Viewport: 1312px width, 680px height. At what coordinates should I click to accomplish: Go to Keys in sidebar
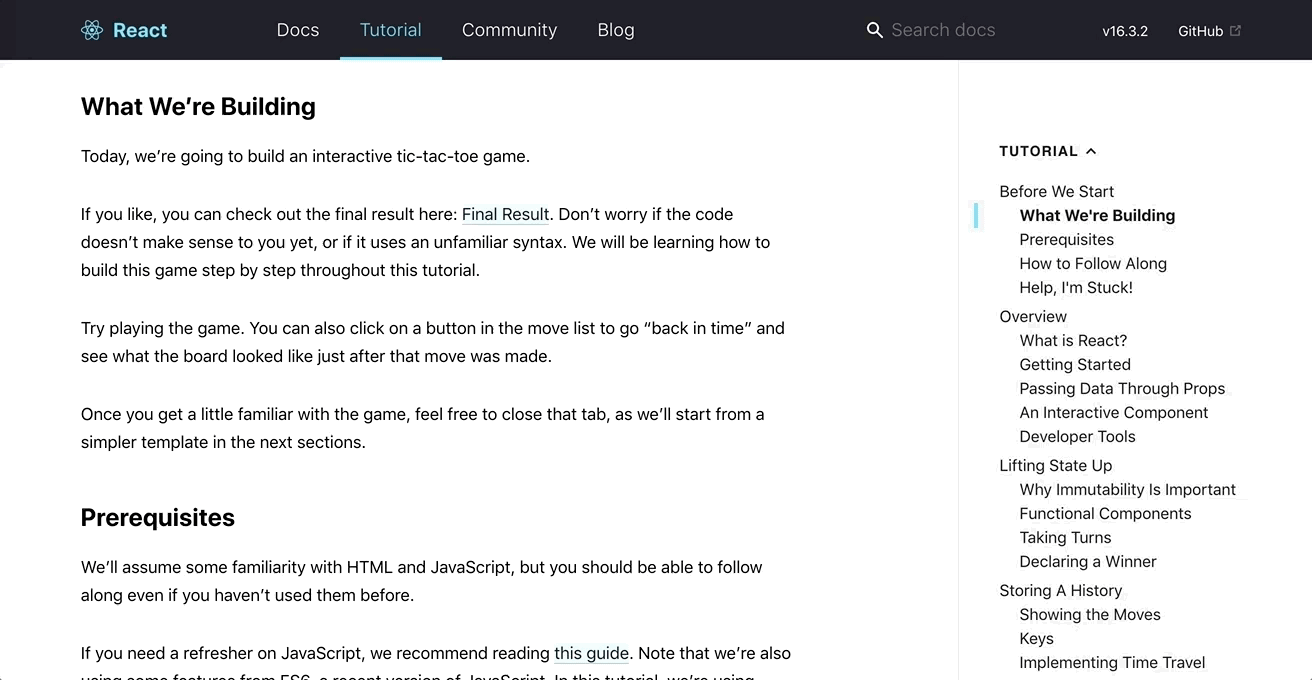pyautogui.click(x=1036, y=638)
